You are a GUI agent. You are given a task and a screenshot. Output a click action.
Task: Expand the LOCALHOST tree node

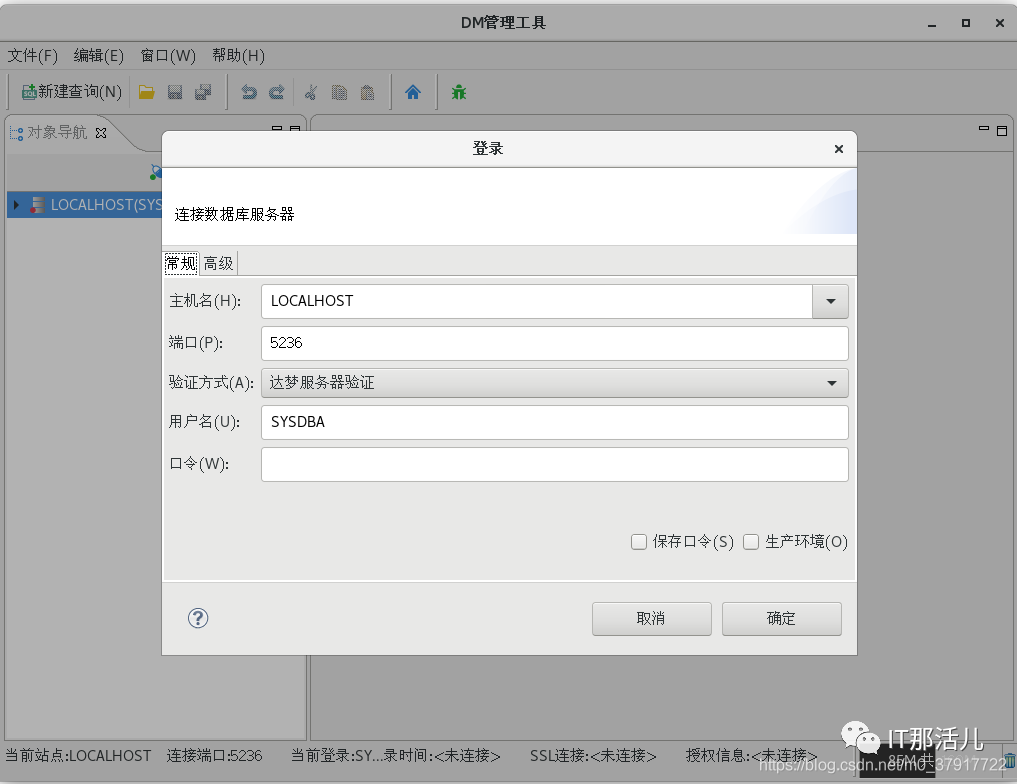16,205
